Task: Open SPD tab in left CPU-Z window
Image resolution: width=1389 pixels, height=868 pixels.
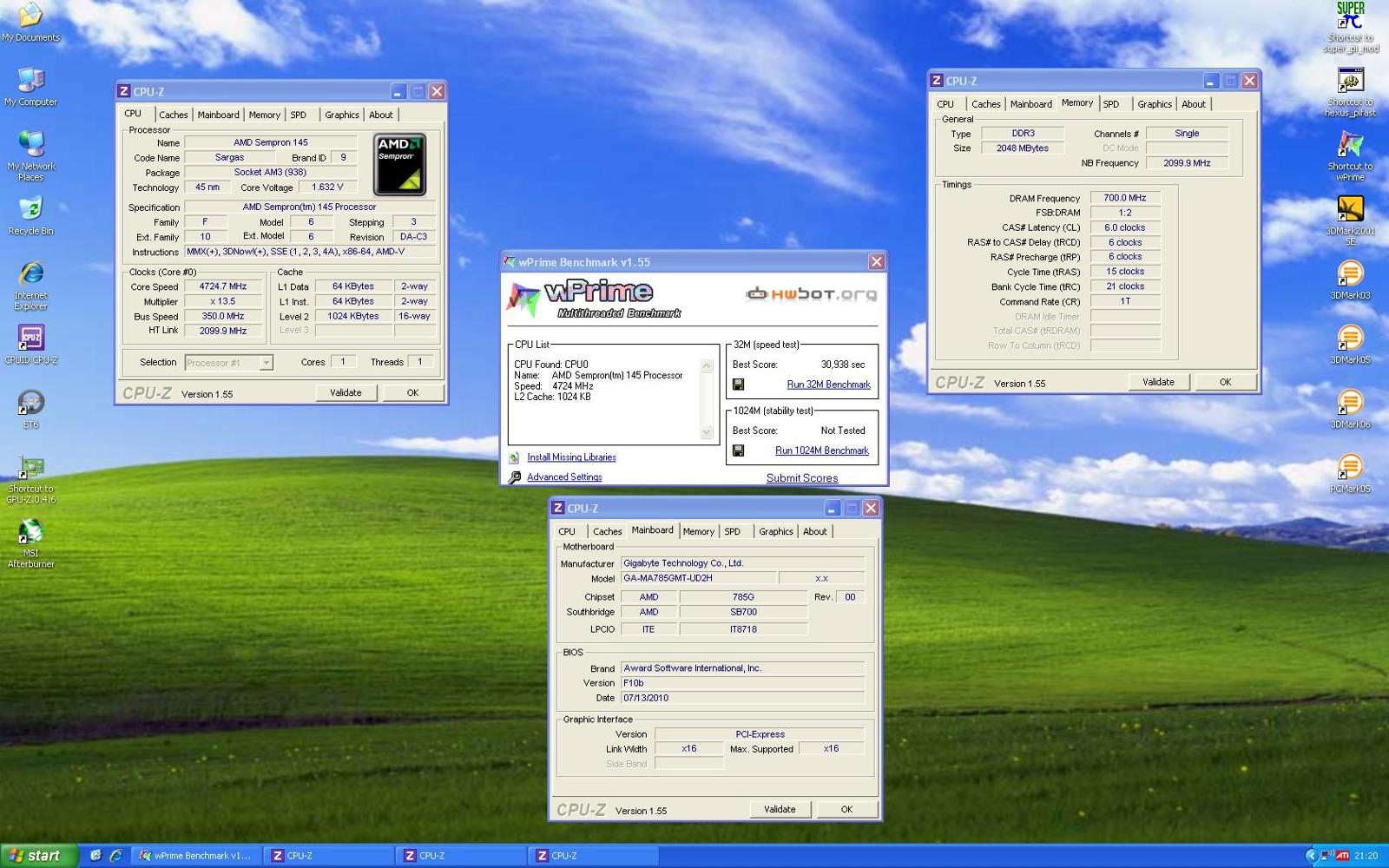Action: [x=298, y=115]
